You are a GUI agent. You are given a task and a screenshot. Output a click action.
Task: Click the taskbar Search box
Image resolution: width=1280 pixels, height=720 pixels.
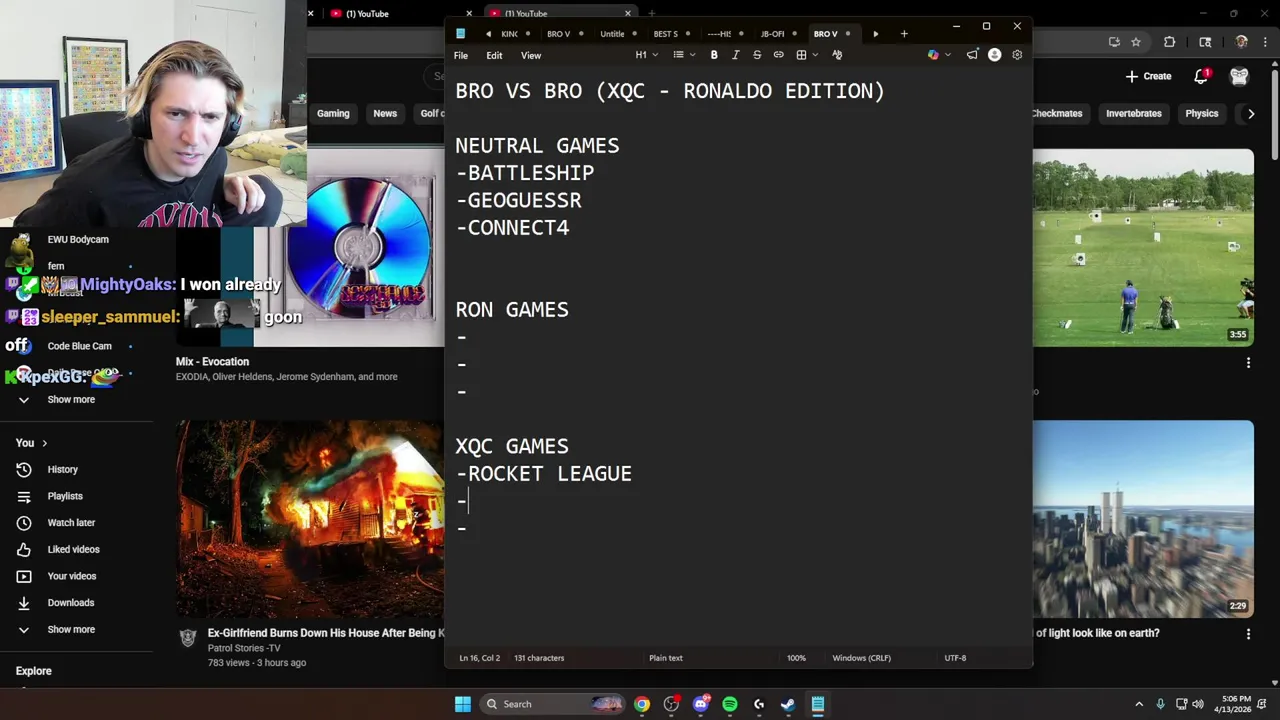point(551,704)
